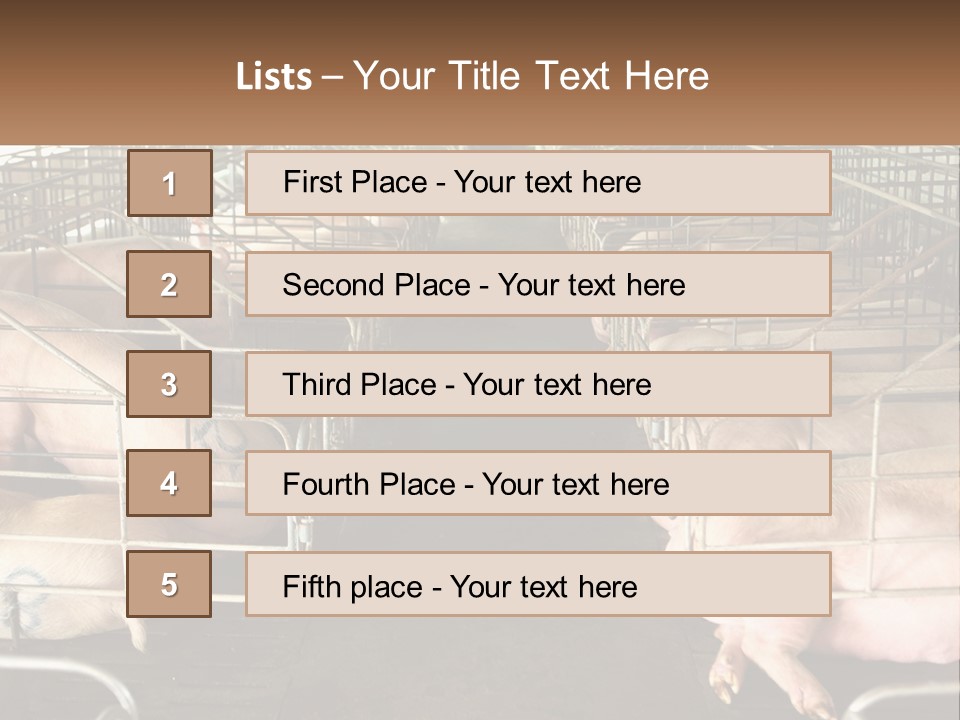
Task: Select the number 3 list marker
Action: (x=169, y=384)
